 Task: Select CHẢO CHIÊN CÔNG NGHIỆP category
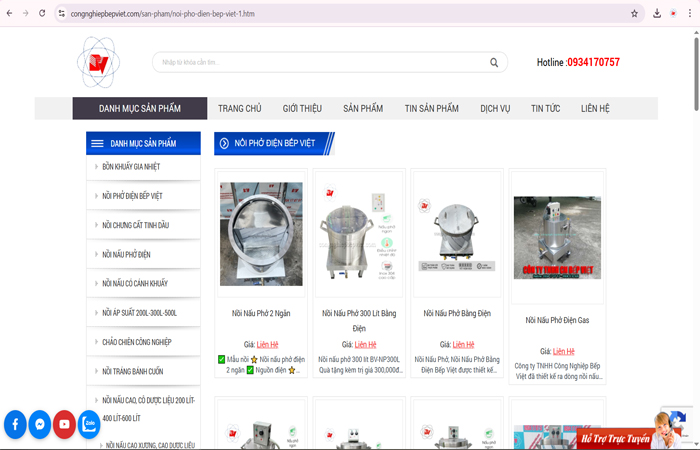143,342
